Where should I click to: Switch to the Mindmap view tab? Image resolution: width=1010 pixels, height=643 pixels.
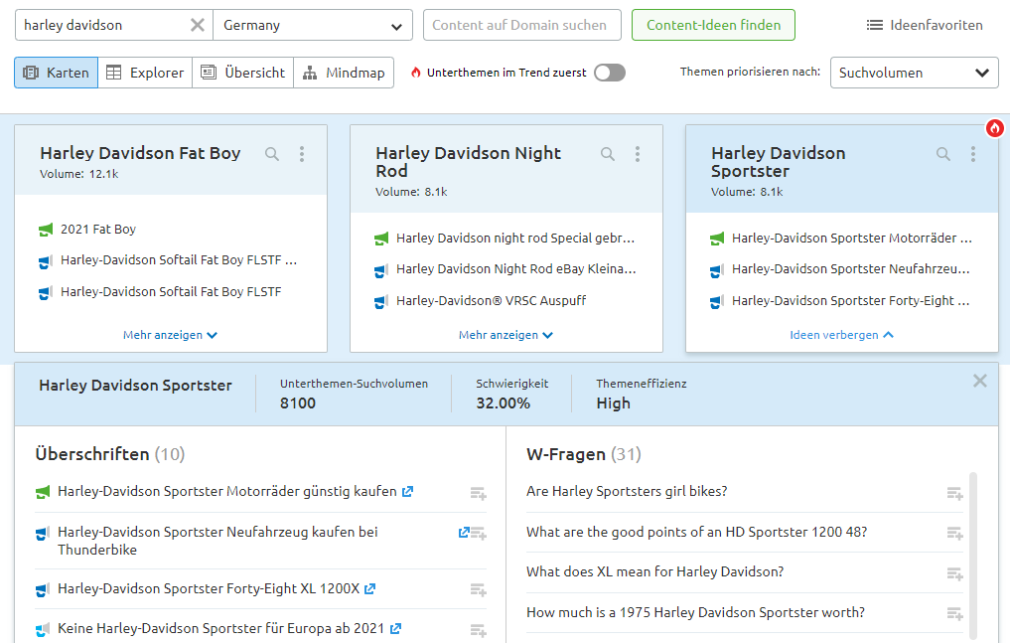[343, 73]
